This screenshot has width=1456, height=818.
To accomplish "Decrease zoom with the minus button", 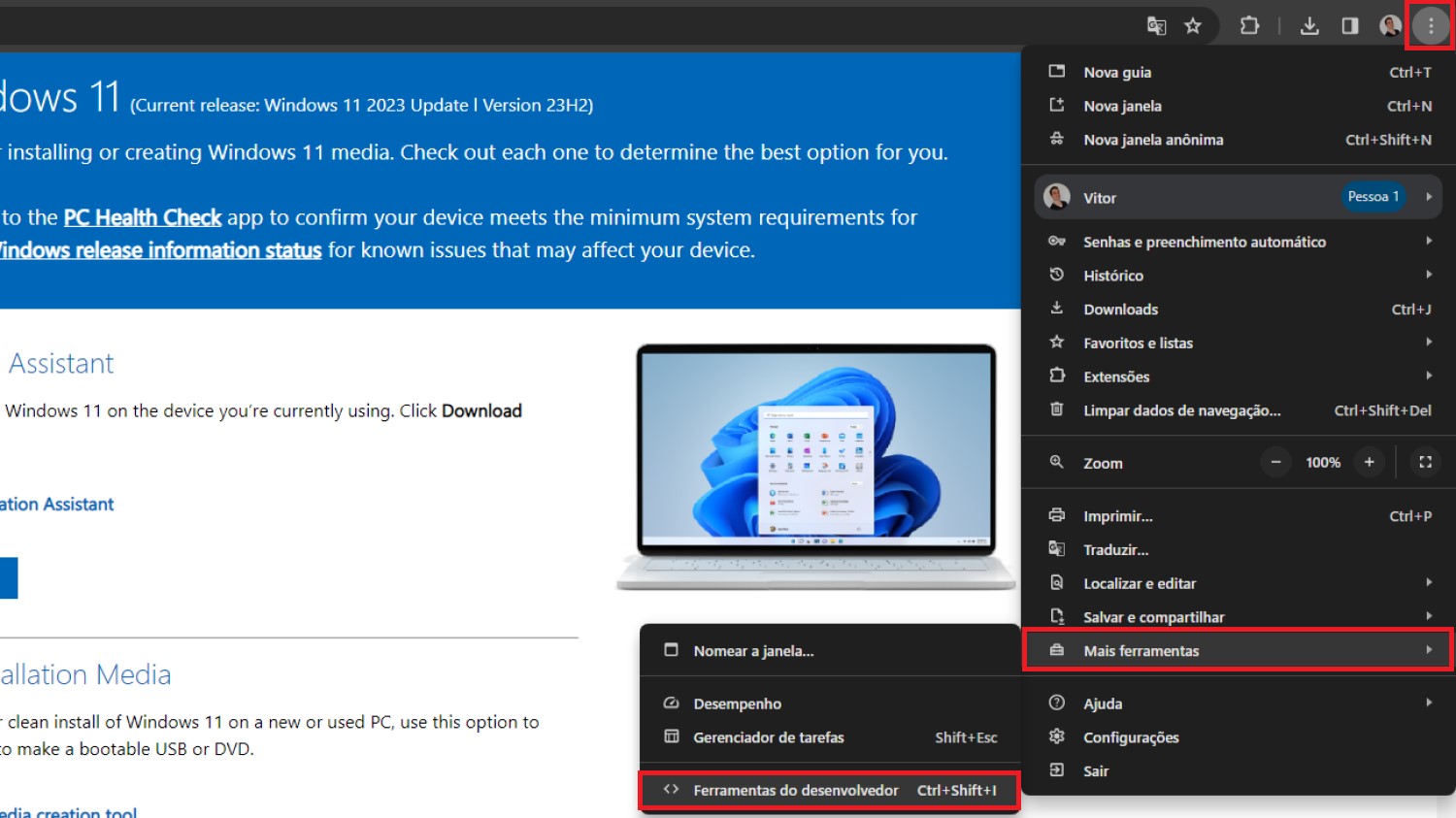I will pos(1276,462).
